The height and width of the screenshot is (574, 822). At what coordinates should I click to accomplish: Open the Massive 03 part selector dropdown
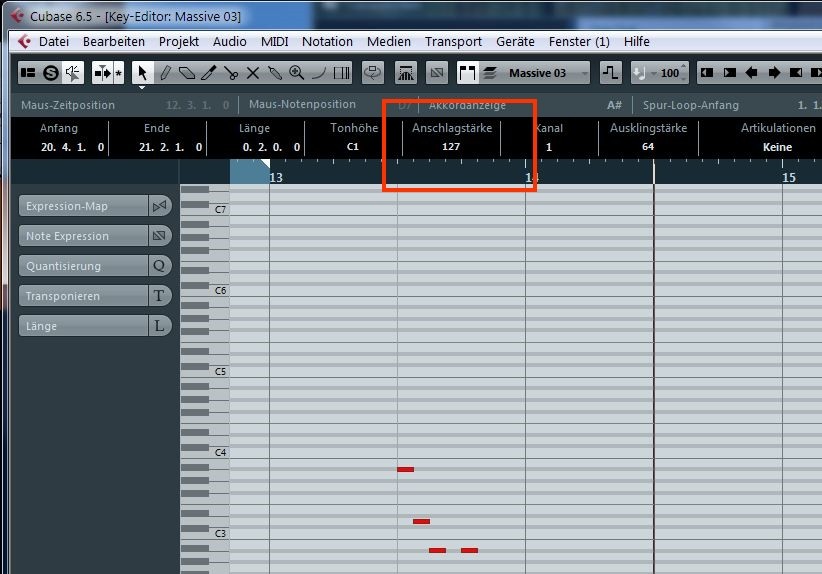coord(545,73)
